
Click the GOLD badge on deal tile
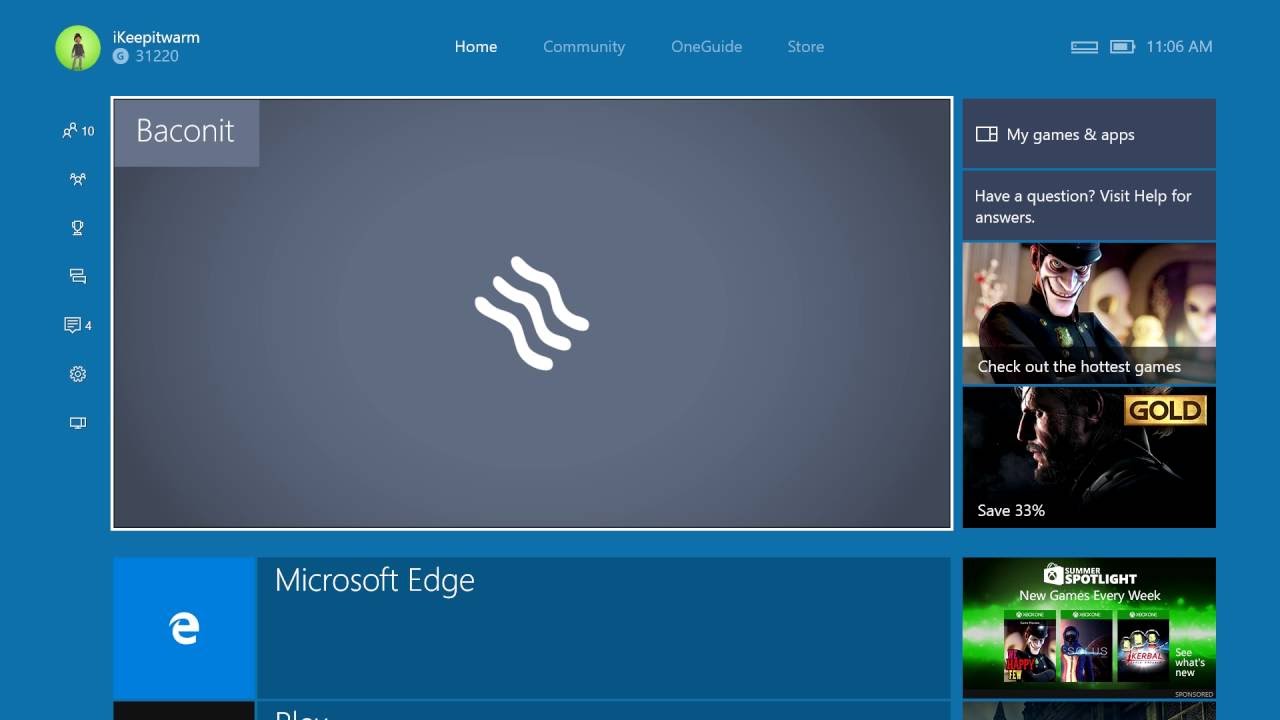pyautogui.click(x=1166, y=410)
